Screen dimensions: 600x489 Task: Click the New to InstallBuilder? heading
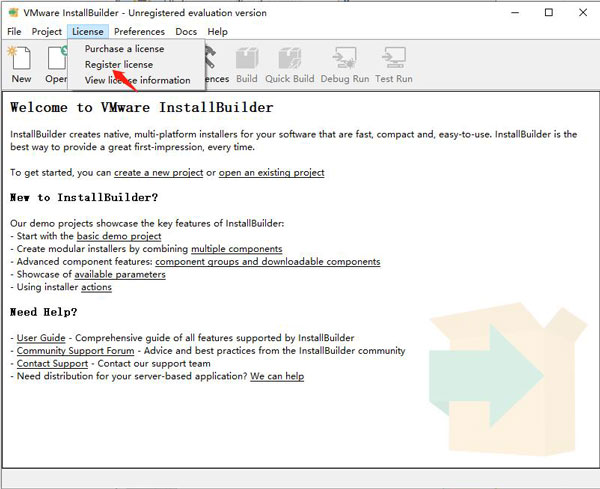coord(84,197)
